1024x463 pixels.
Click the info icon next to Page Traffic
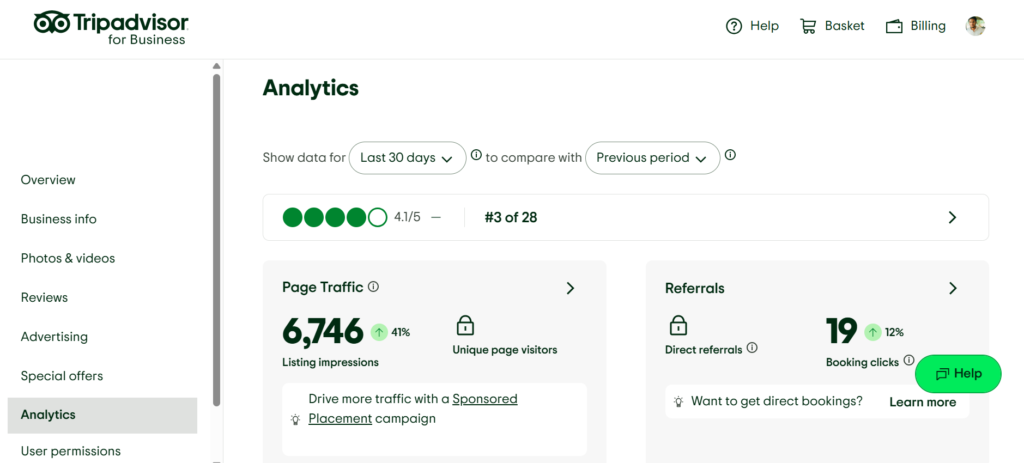click(x=373, y=287)
